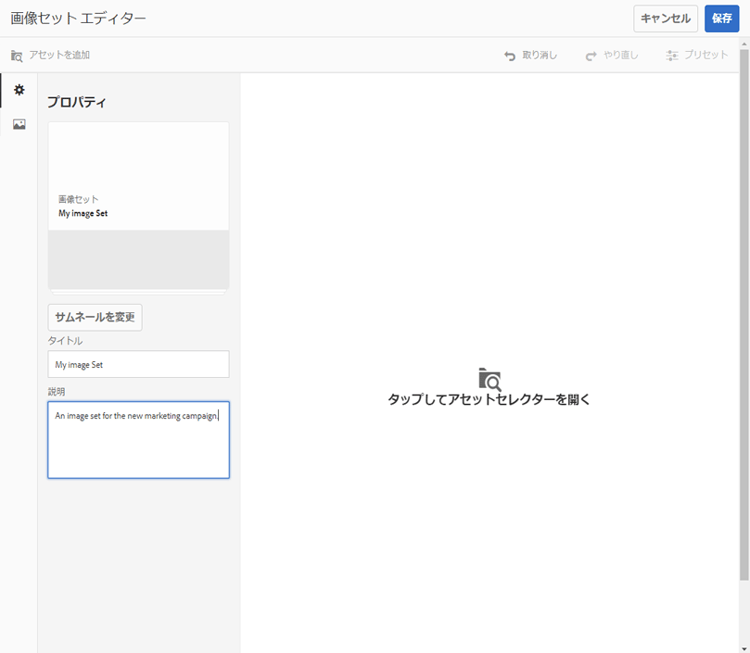Screen dimensions: 750x653
Task: Click the 説明 field label
Action: 56,392
